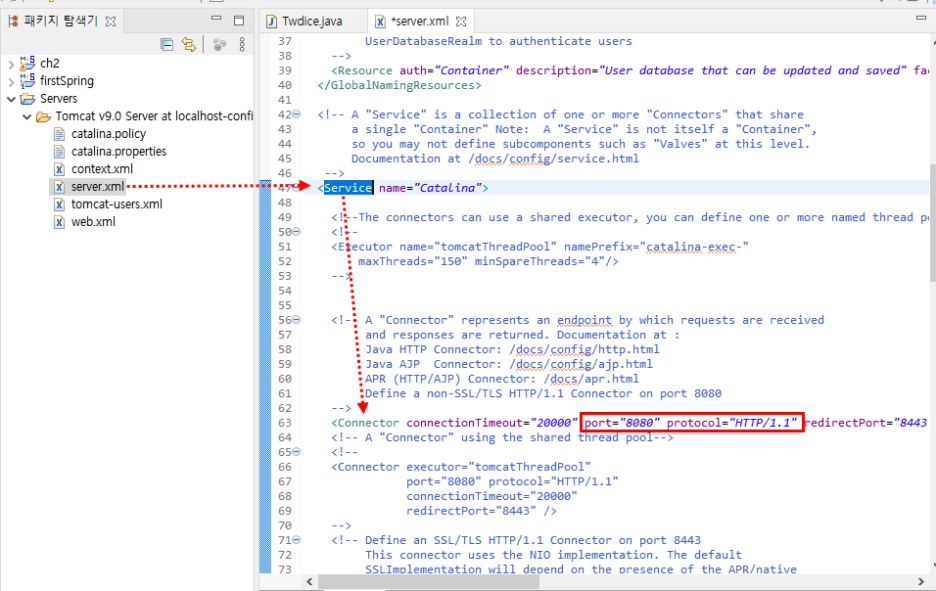This screenshot has width=936, height=591.
Task: Click connectionTimeout="20000" on line 63
Action: tap(492, 423)
